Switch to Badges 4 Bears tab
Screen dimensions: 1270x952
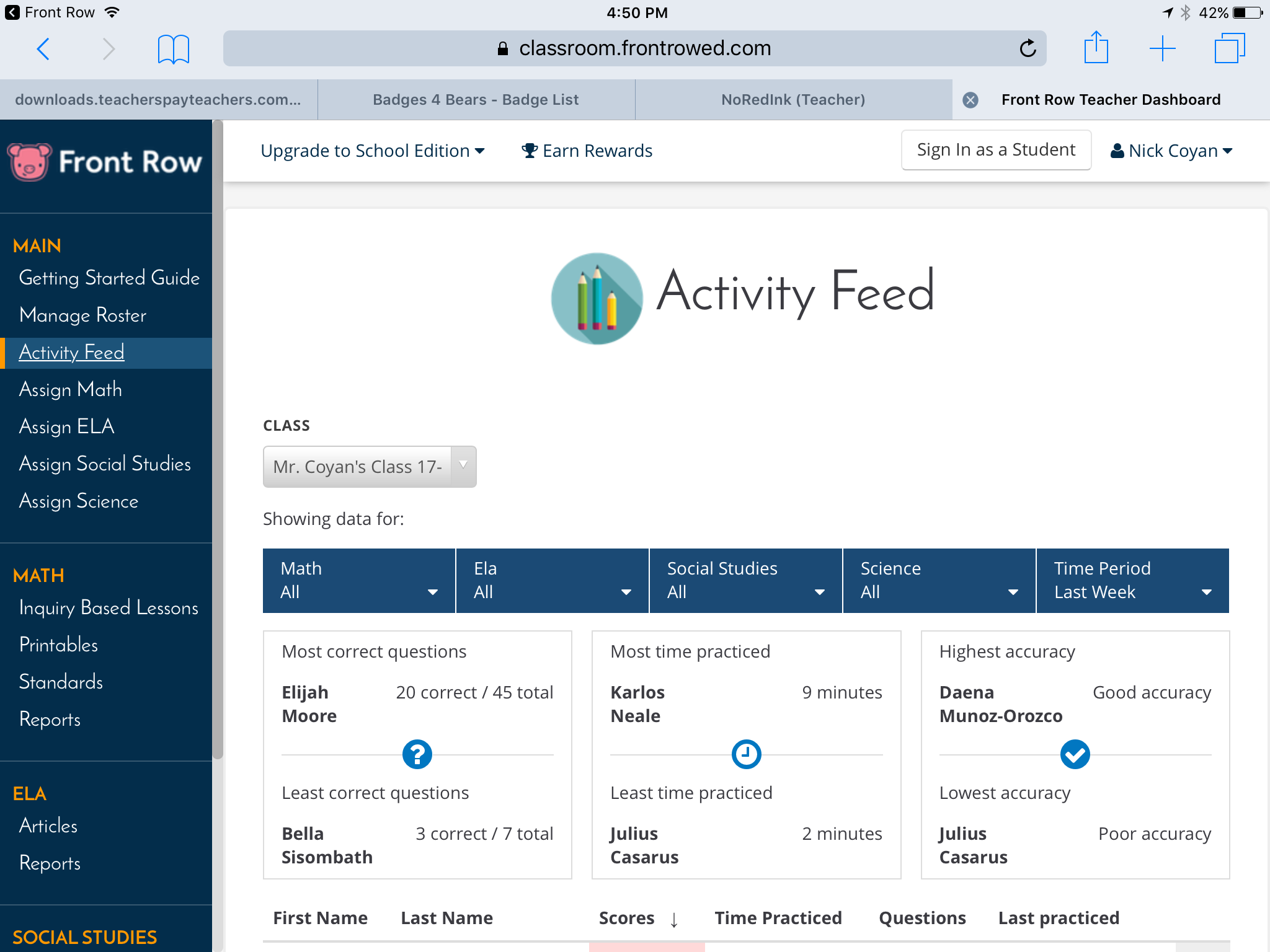click(476, 100)
